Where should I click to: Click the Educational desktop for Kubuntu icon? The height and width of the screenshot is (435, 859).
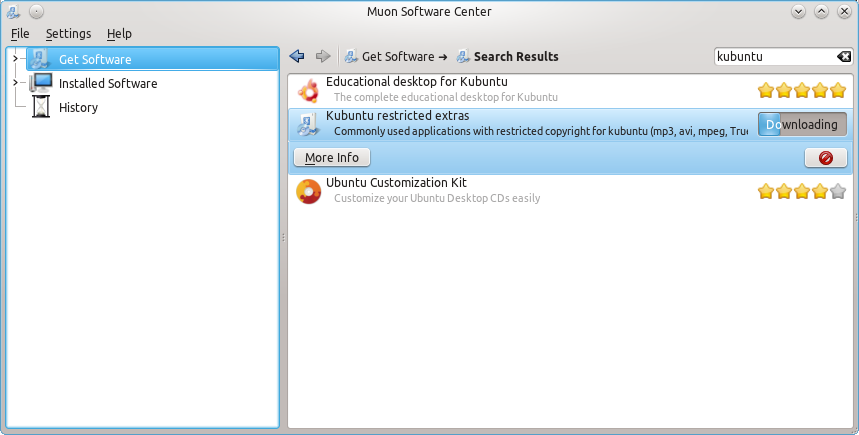click(308, 90)
